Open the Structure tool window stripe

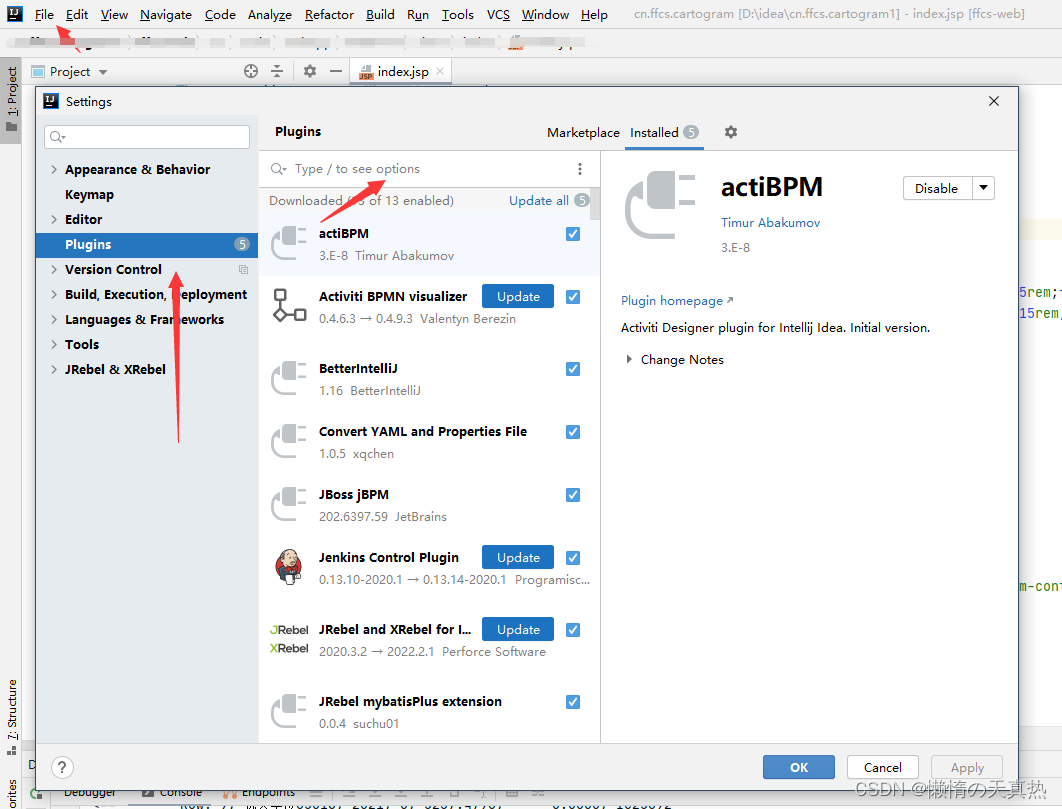click(12, 717)
